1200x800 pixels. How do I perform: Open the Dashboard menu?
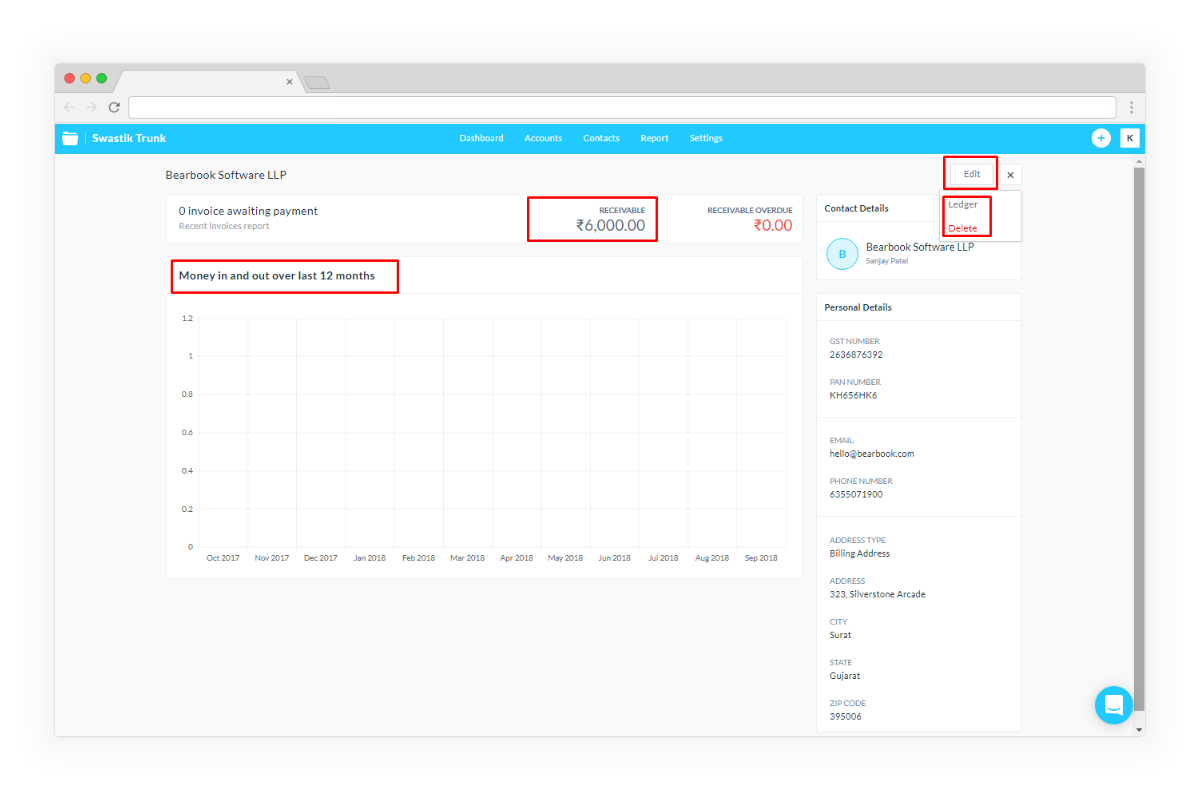click(481, 138)
